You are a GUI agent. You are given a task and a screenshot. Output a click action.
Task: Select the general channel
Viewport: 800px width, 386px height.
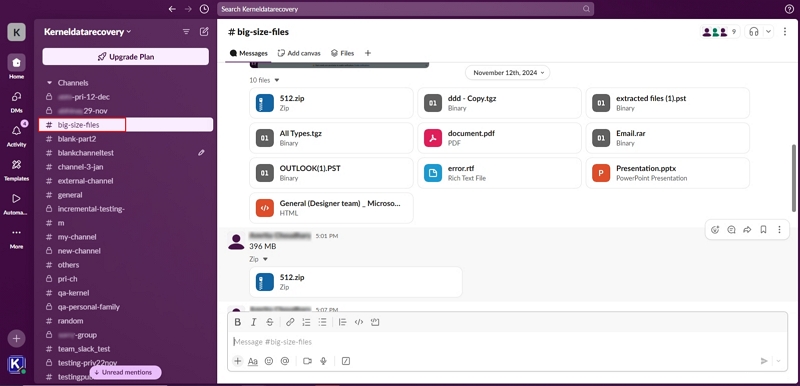(126, 195)
